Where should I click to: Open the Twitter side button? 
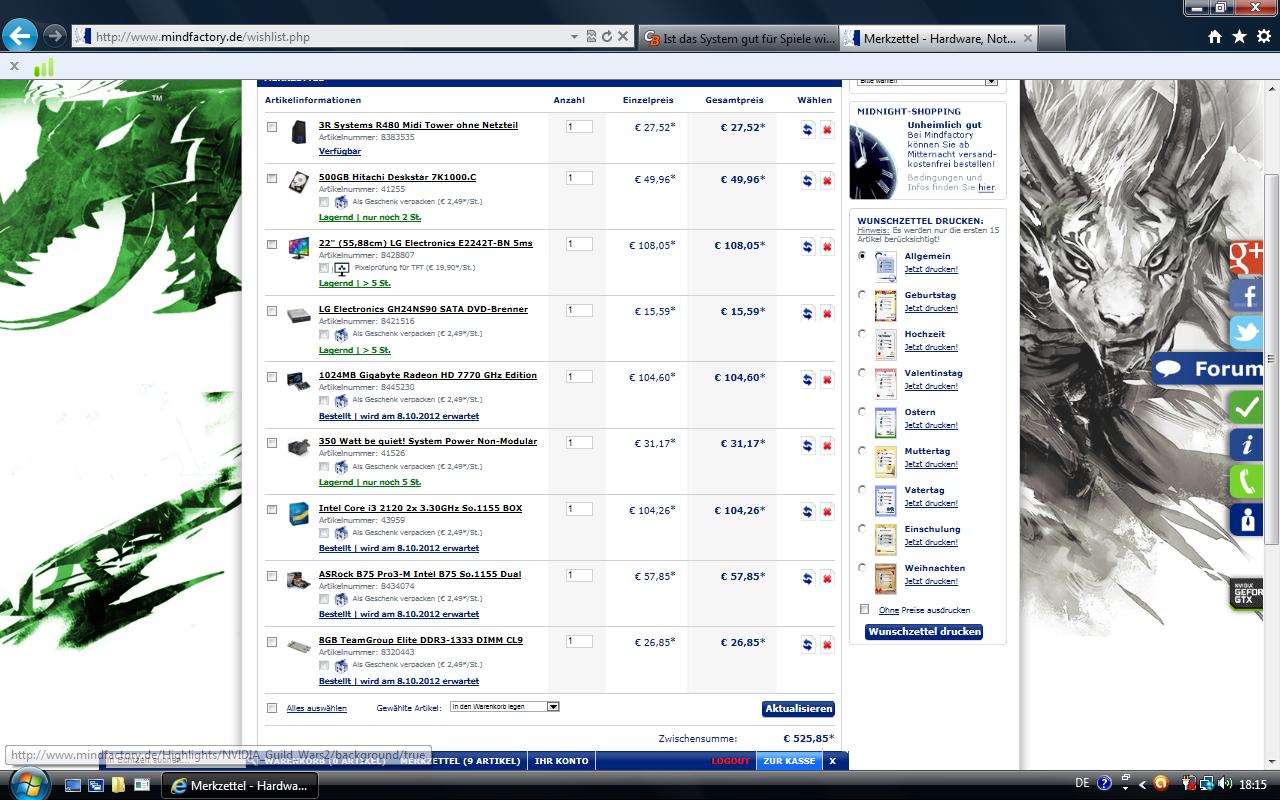(x=1246, y=332)
